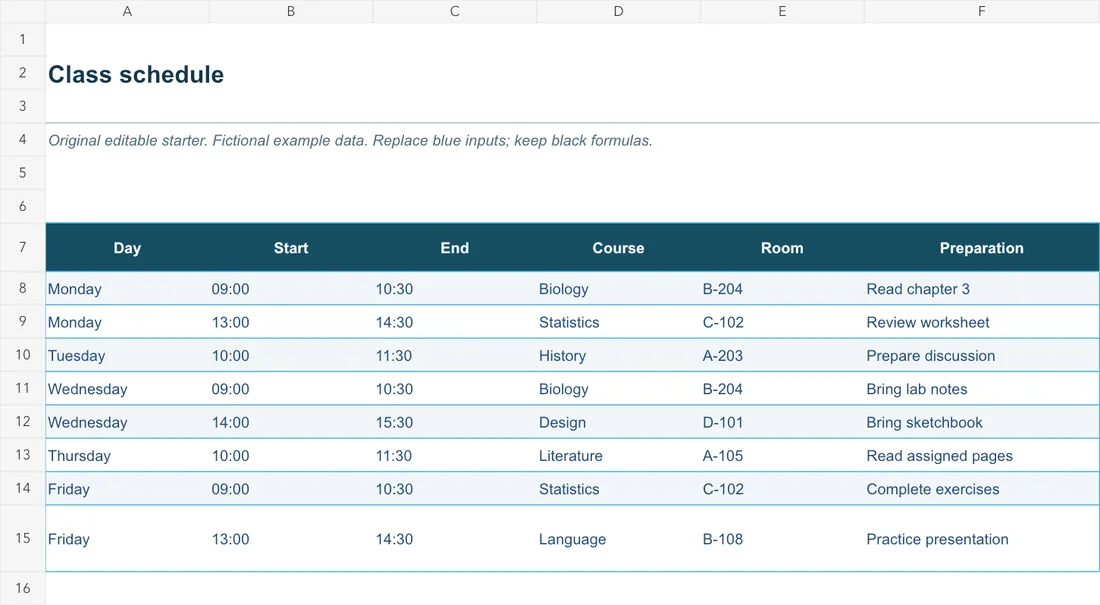Click the italic starter note in row 4
The width and height of the screenshot is (1100, 605).
pos(350,140)
